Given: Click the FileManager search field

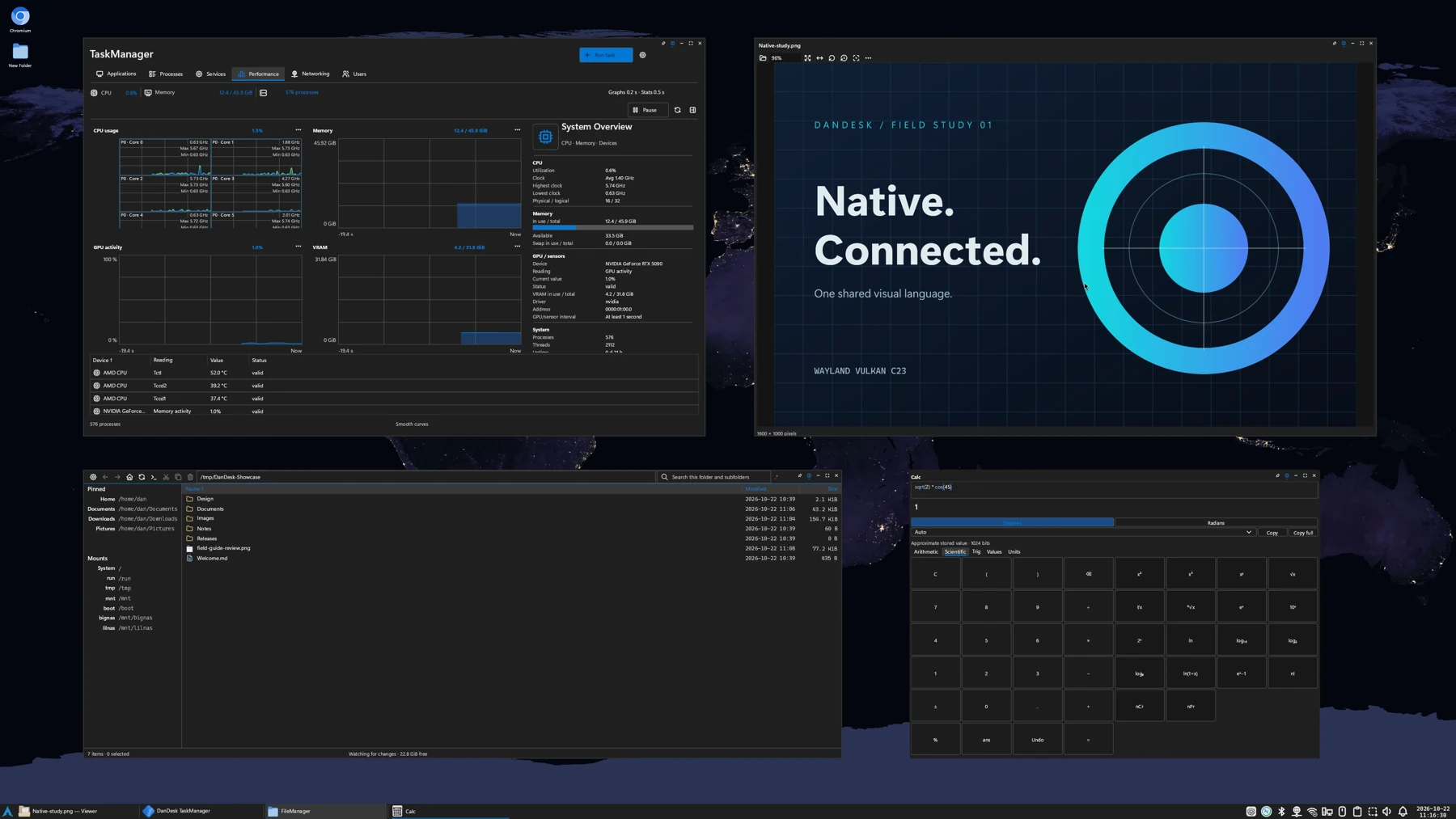Looking at the screenshot, I should coord(713,477).
